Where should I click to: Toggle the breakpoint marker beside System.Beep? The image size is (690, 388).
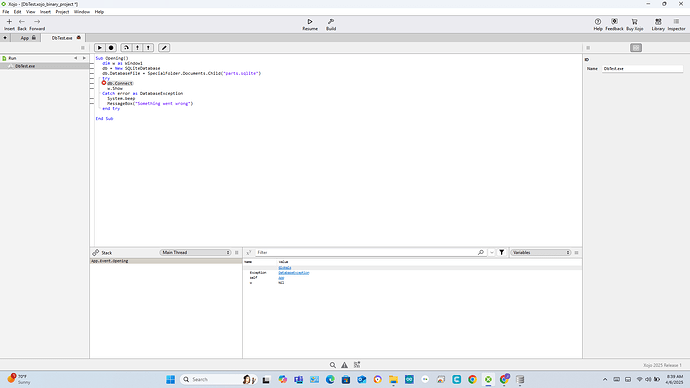[92, 99]
